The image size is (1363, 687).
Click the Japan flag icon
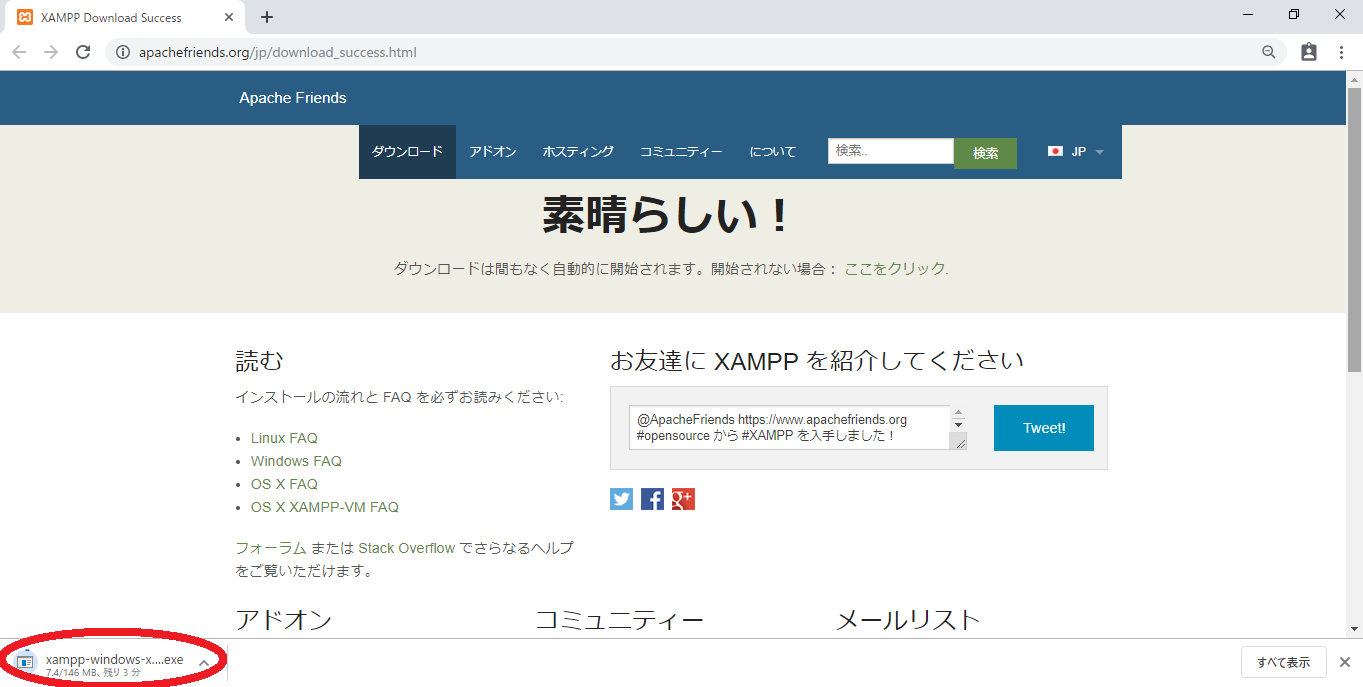(1055, 152)
